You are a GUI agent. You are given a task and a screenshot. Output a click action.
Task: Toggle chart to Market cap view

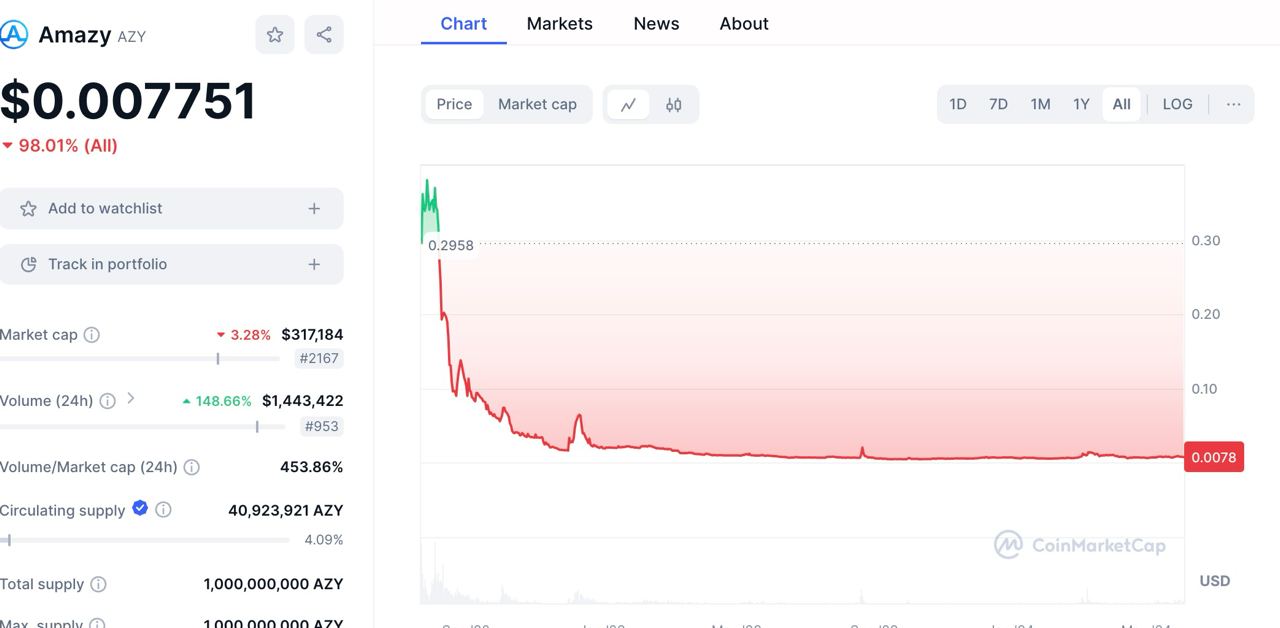(537, 105)
